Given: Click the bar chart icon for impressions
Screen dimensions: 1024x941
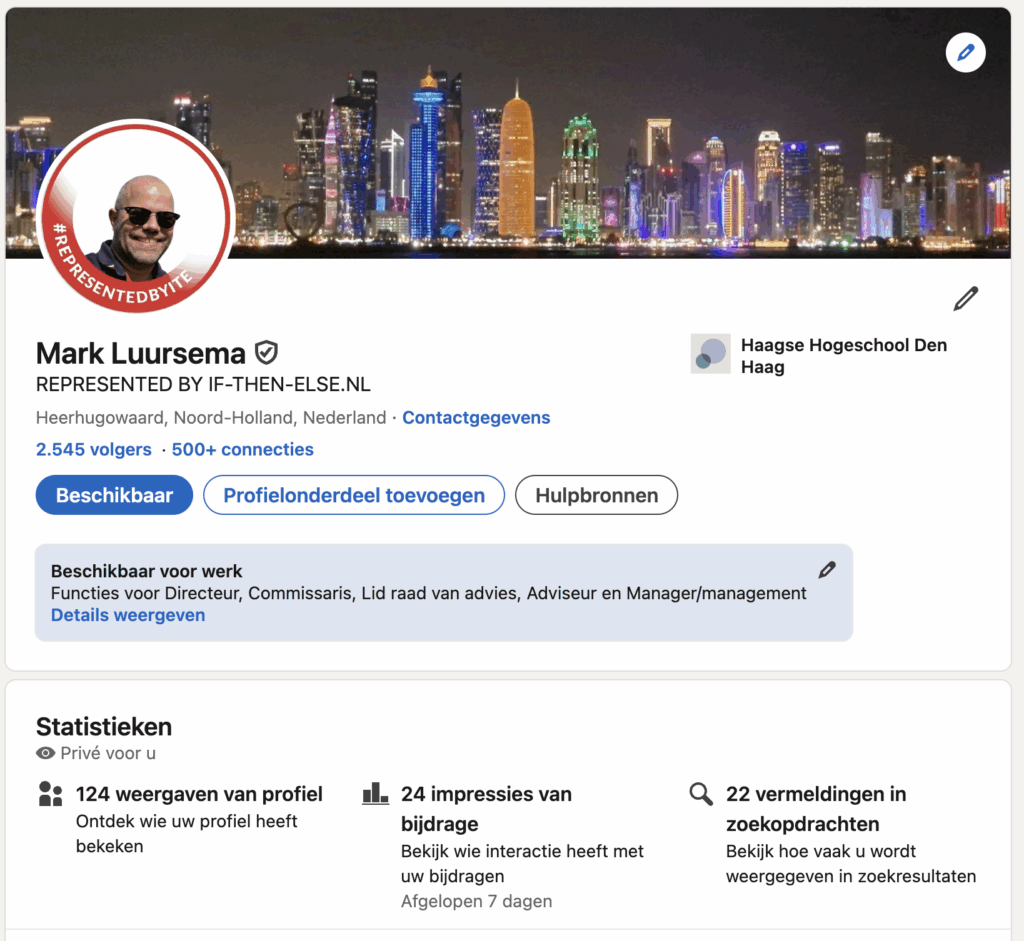Looking at the screenshot, I should click(x=375, y=794).
